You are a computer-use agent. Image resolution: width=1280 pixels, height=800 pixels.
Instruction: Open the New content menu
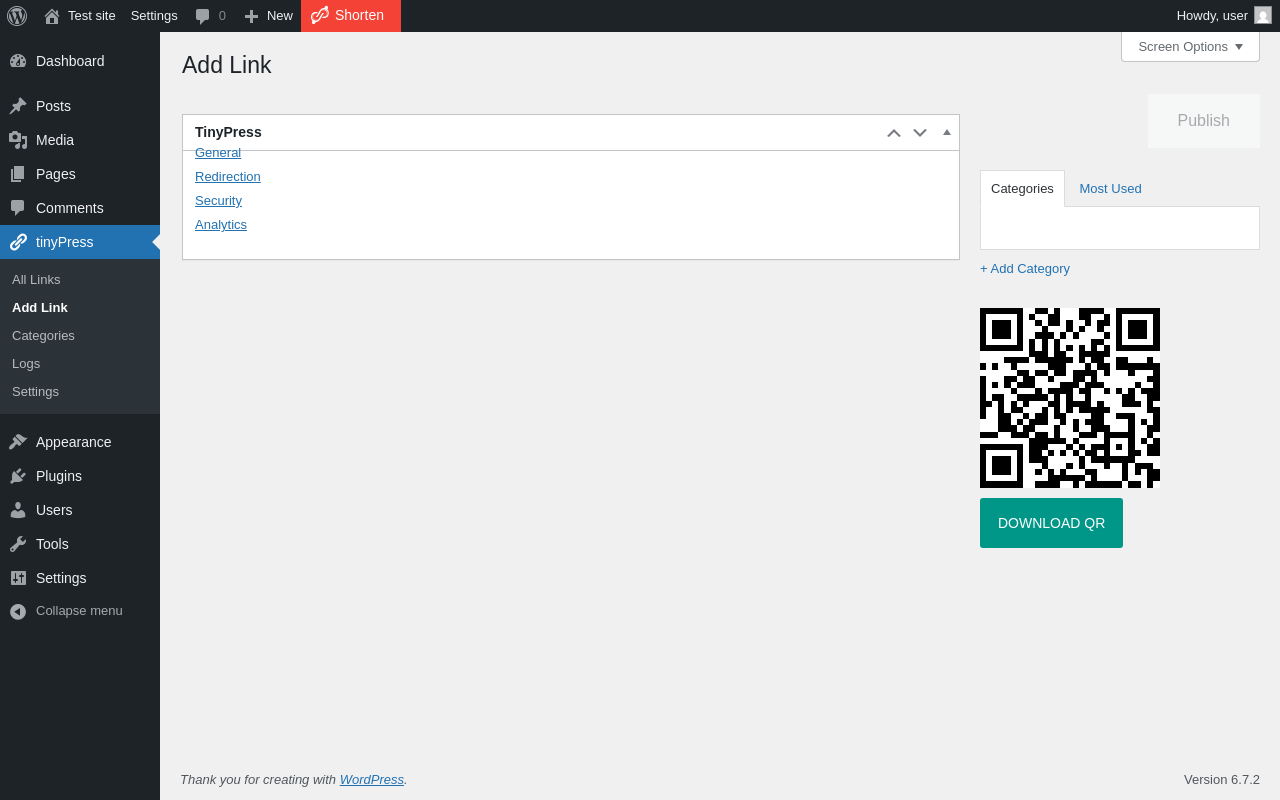coord(268,16)
